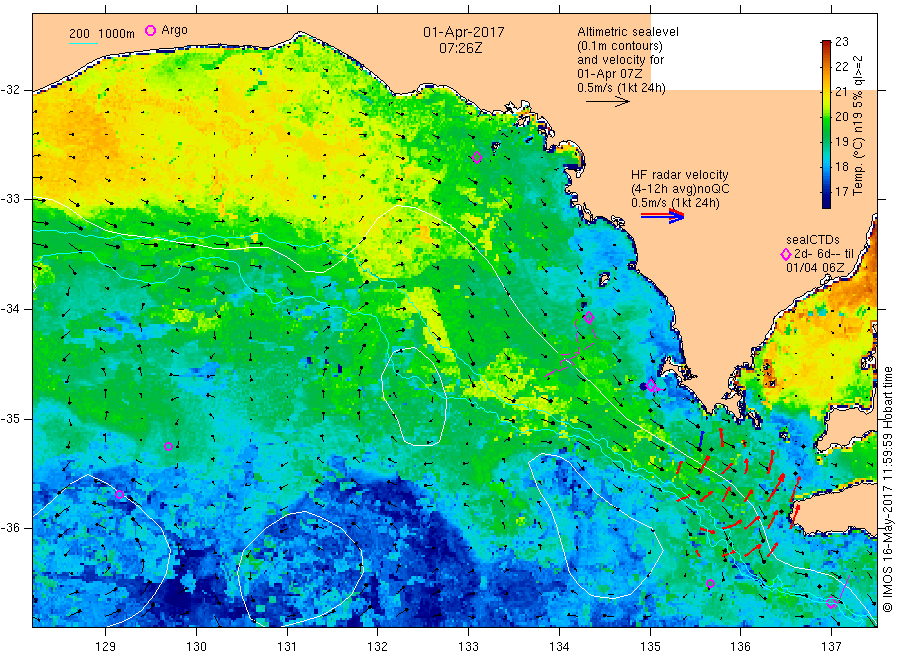Click the 20 tick label on the color bar
Viewport: 900px width, 660px height.
click(841, 117)
